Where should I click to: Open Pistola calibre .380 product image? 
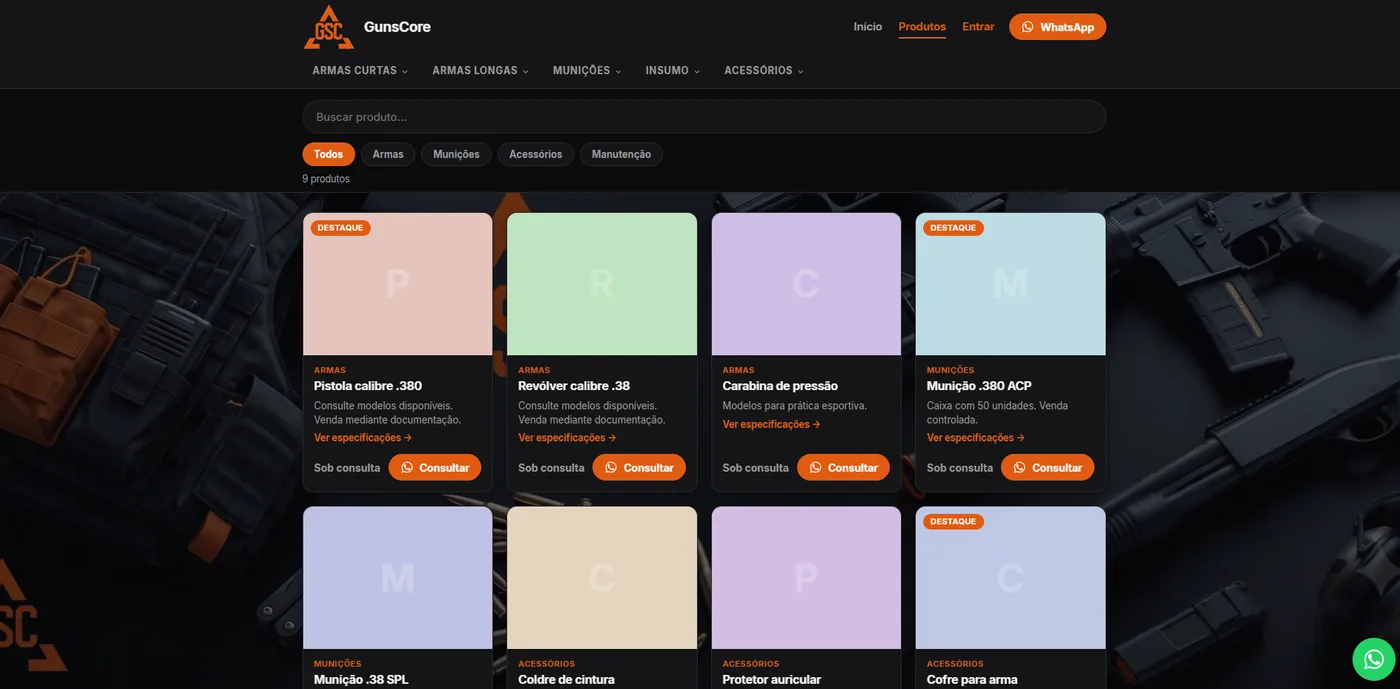398,284
